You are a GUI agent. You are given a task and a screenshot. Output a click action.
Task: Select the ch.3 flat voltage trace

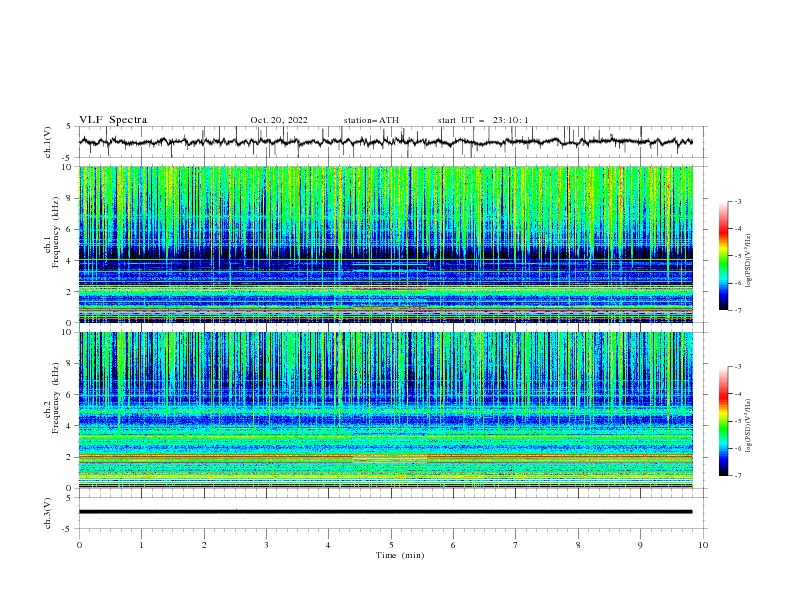click(x=385, y=512)
